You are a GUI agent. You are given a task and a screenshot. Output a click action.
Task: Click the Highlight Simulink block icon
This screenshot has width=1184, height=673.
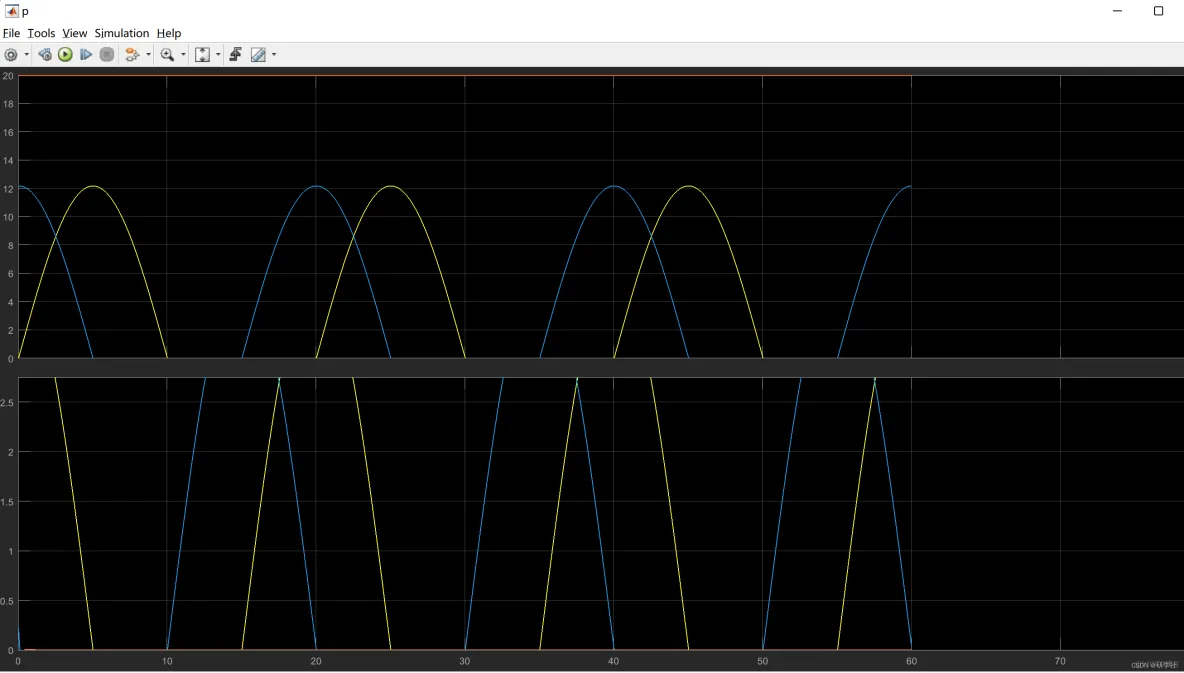[132, 54]
